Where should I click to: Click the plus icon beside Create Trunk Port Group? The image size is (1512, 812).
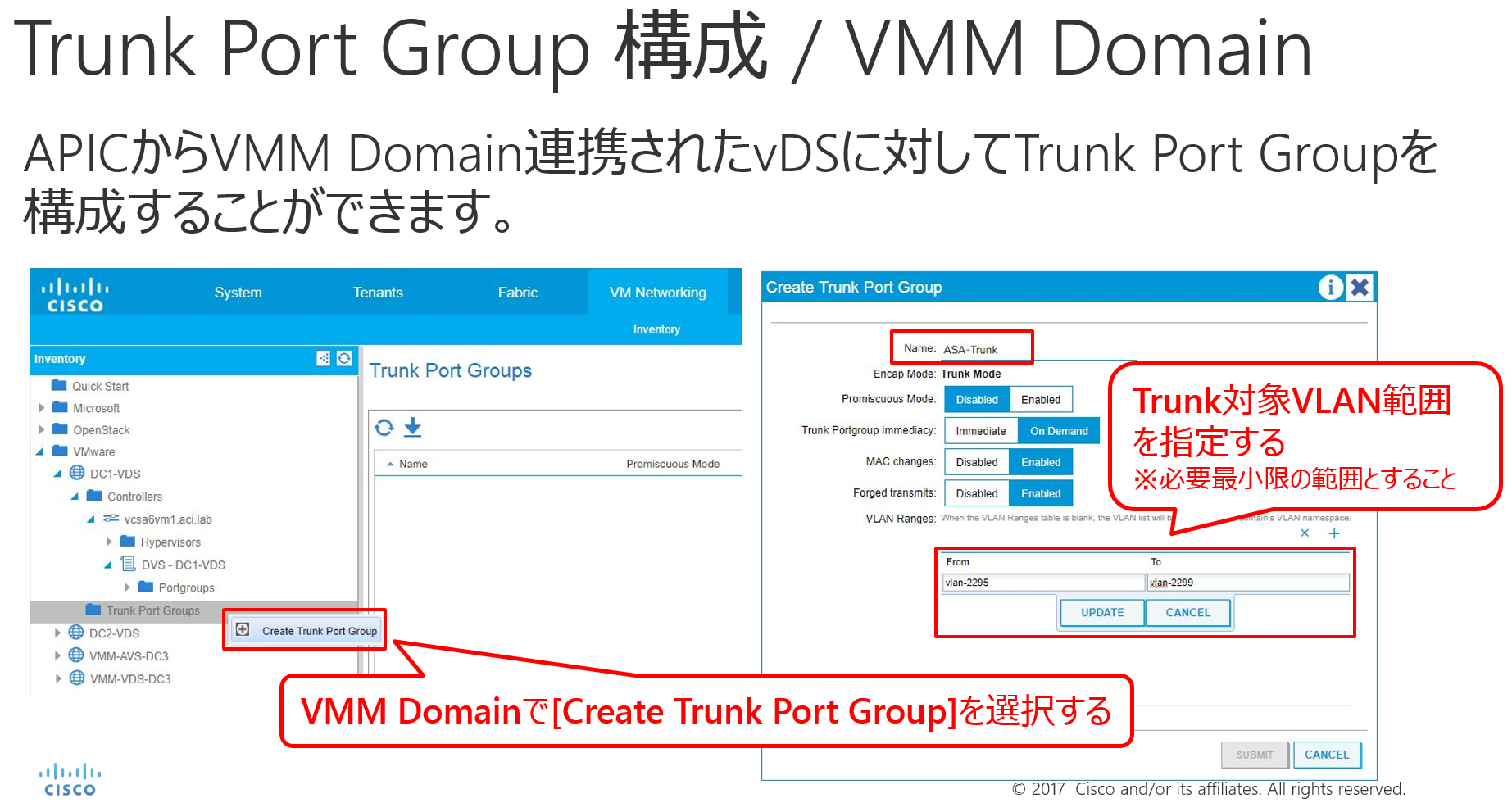[x=243, y=629]
